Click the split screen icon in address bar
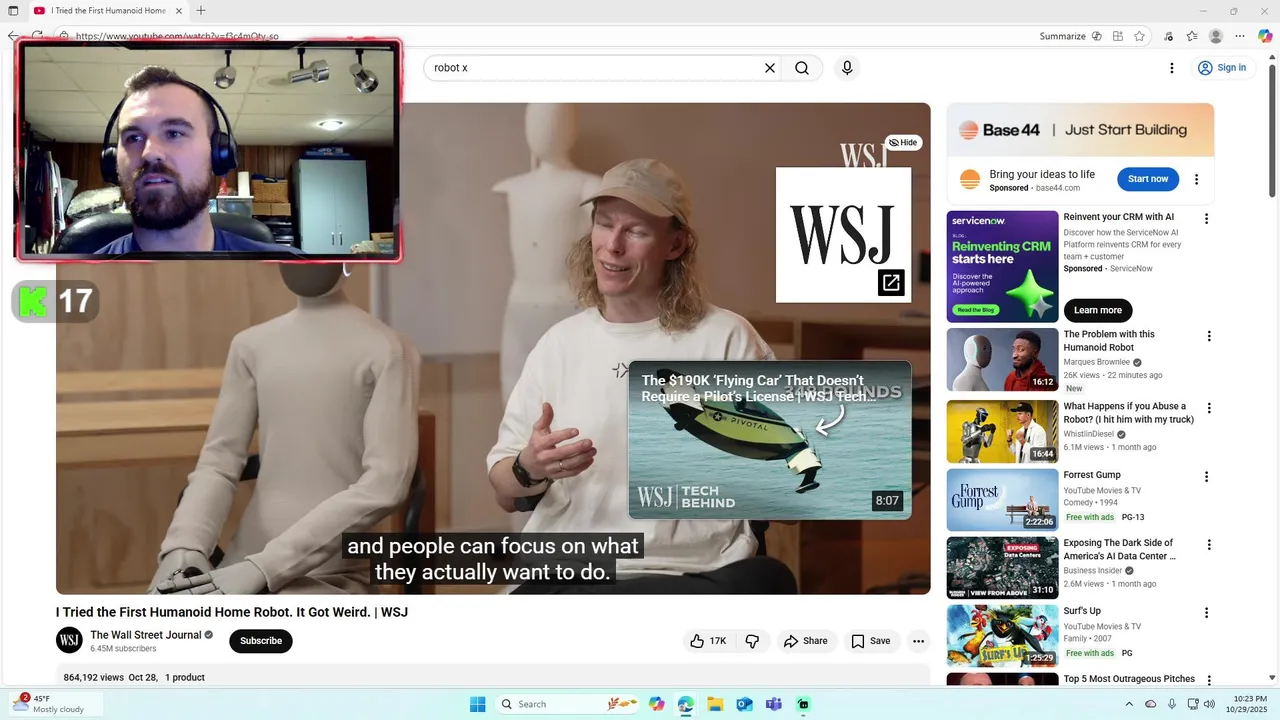The height and width of the screenshot is (720, 1280). (x=1118, y=36)
